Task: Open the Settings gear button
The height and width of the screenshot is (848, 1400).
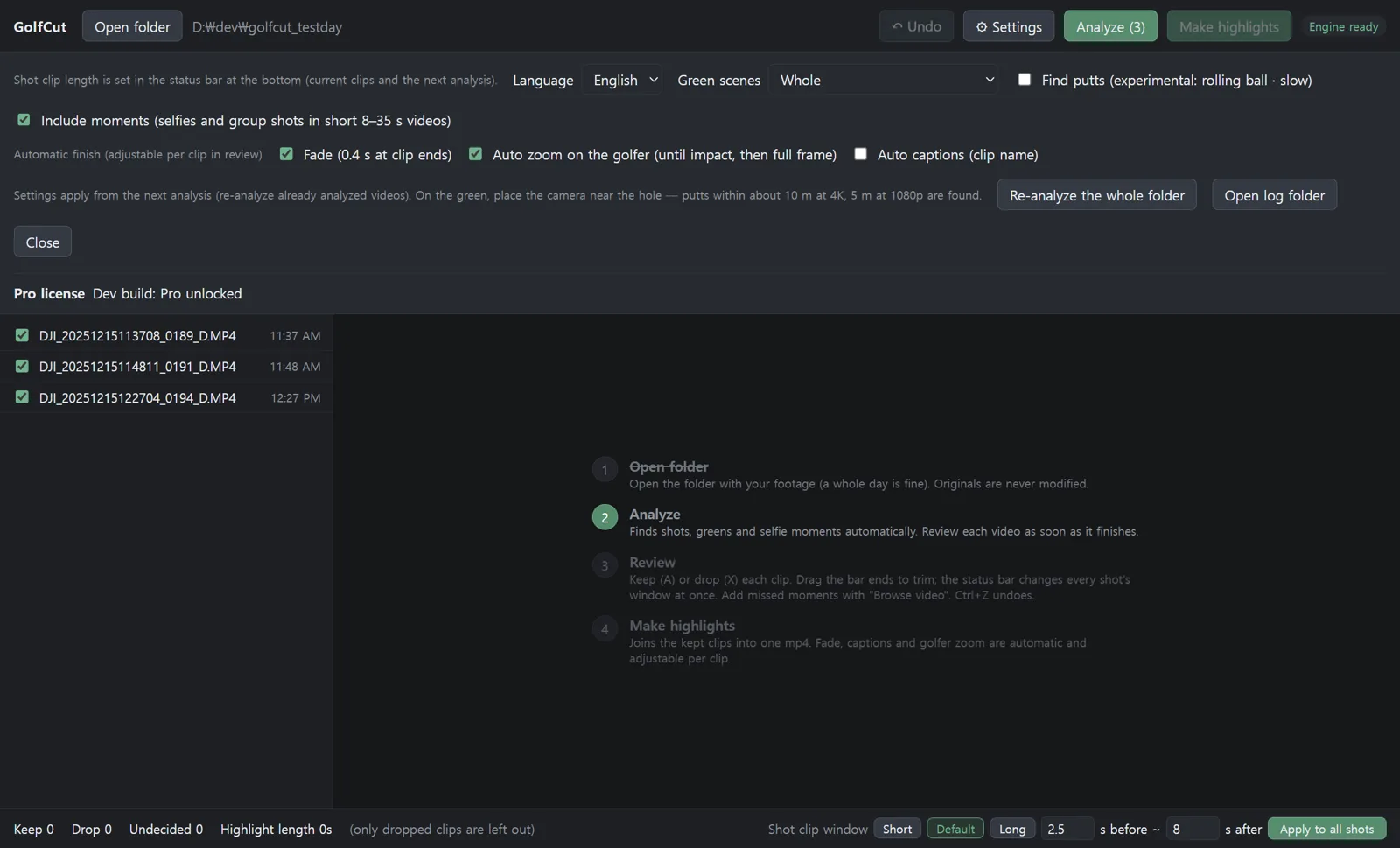Action: coord(1009,26)
